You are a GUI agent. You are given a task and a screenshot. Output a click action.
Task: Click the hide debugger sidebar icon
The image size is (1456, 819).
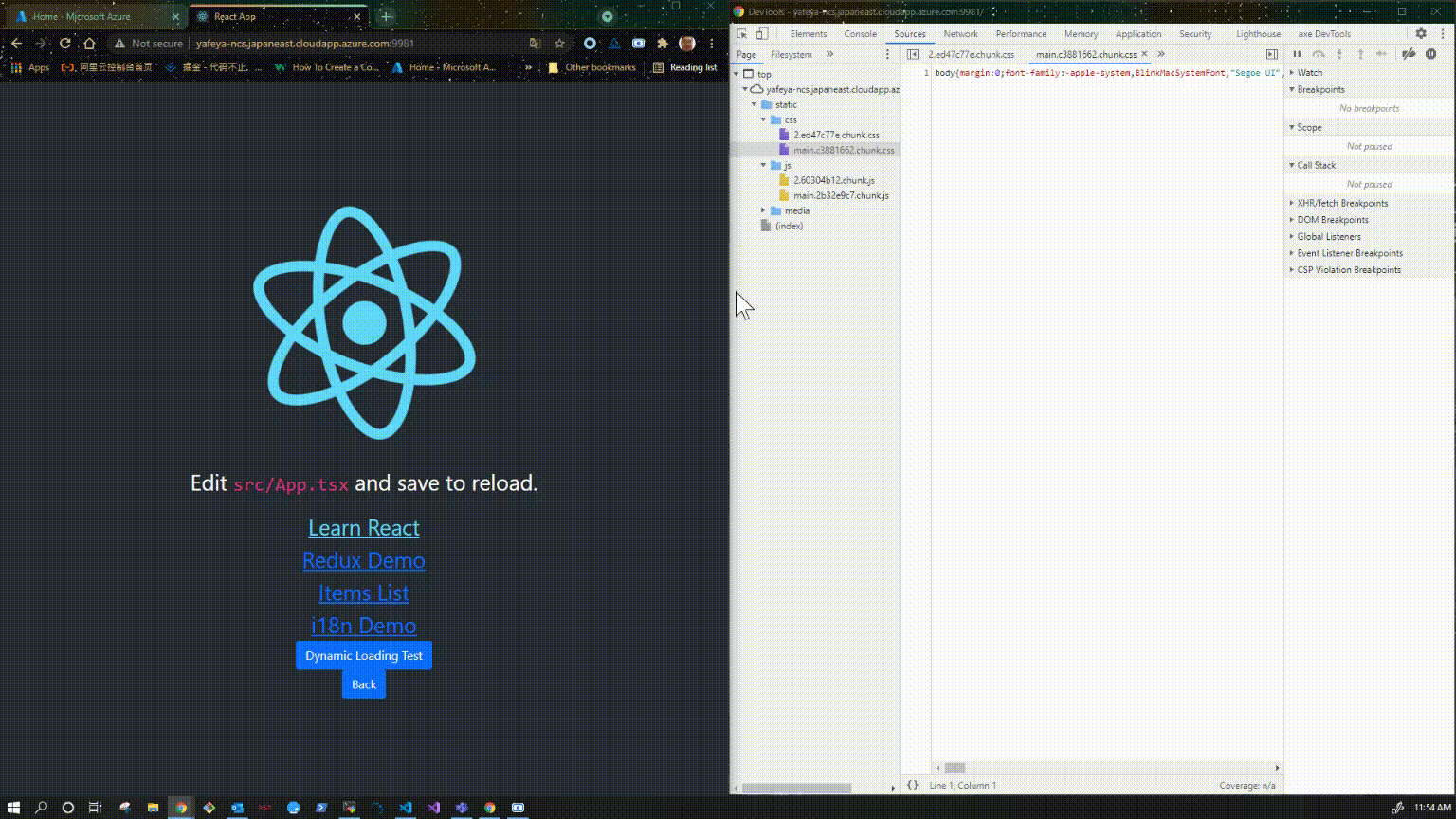1272,55
